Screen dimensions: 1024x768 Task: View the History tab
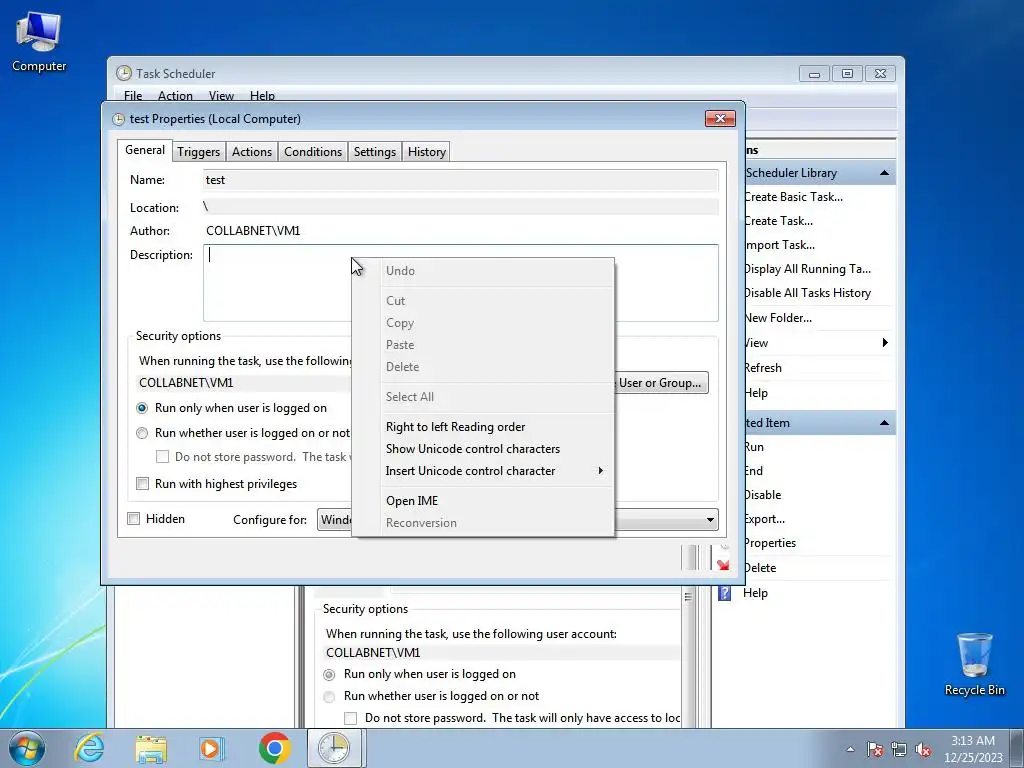[426, 152]
